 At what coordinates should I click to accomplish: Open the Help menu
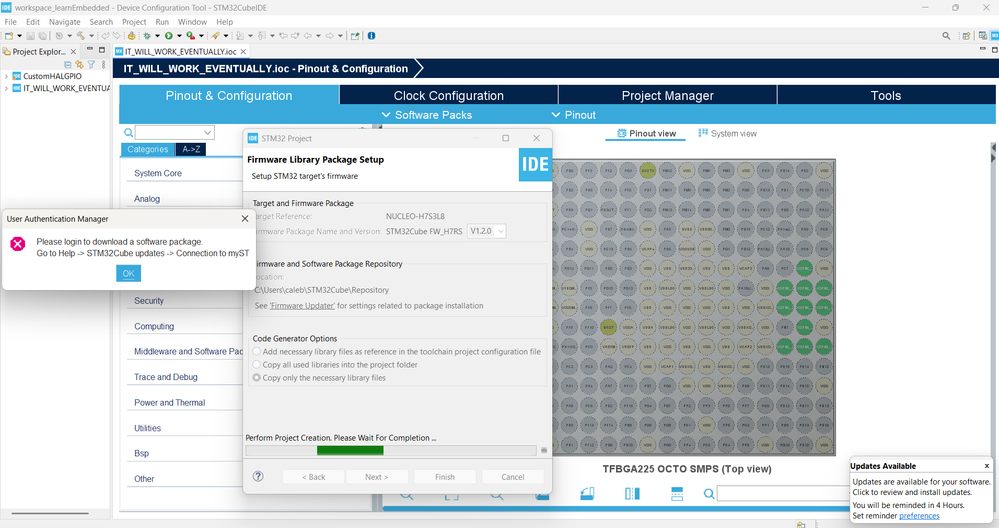[225, 22]
